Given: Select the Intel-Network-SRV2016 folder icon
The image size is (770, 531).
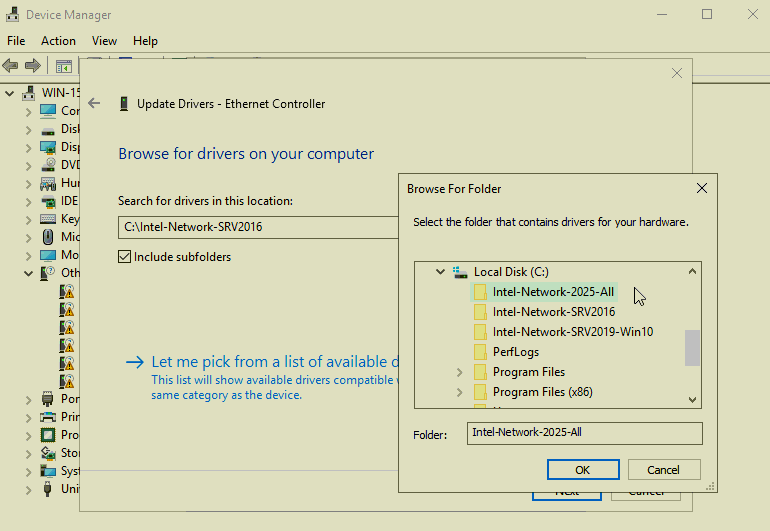Looking at the screenshot, I should tap(480, 312).
